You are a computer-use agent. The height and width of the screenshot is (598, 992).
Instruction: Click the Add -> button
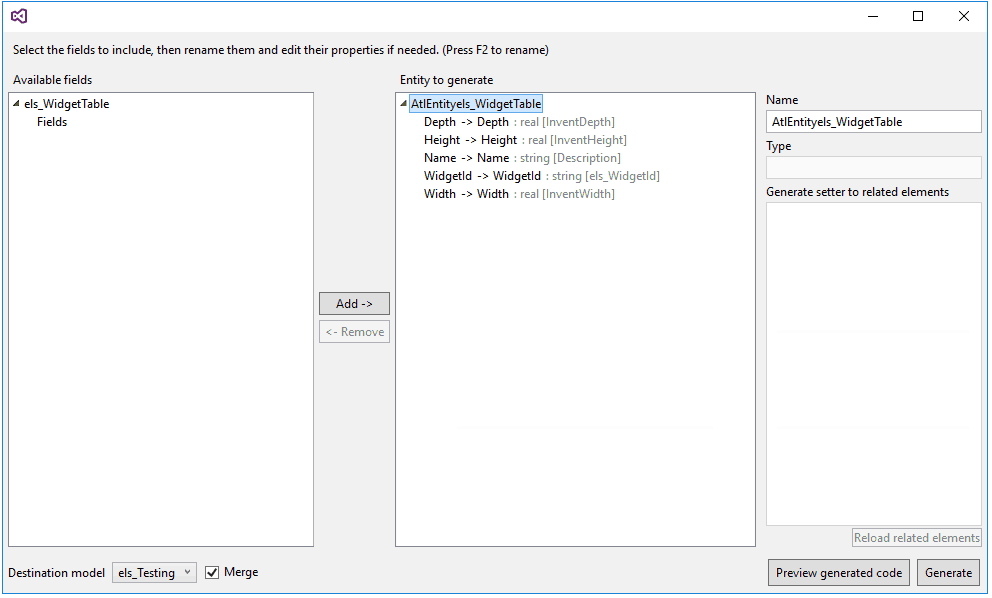click(x=354, y=304)
